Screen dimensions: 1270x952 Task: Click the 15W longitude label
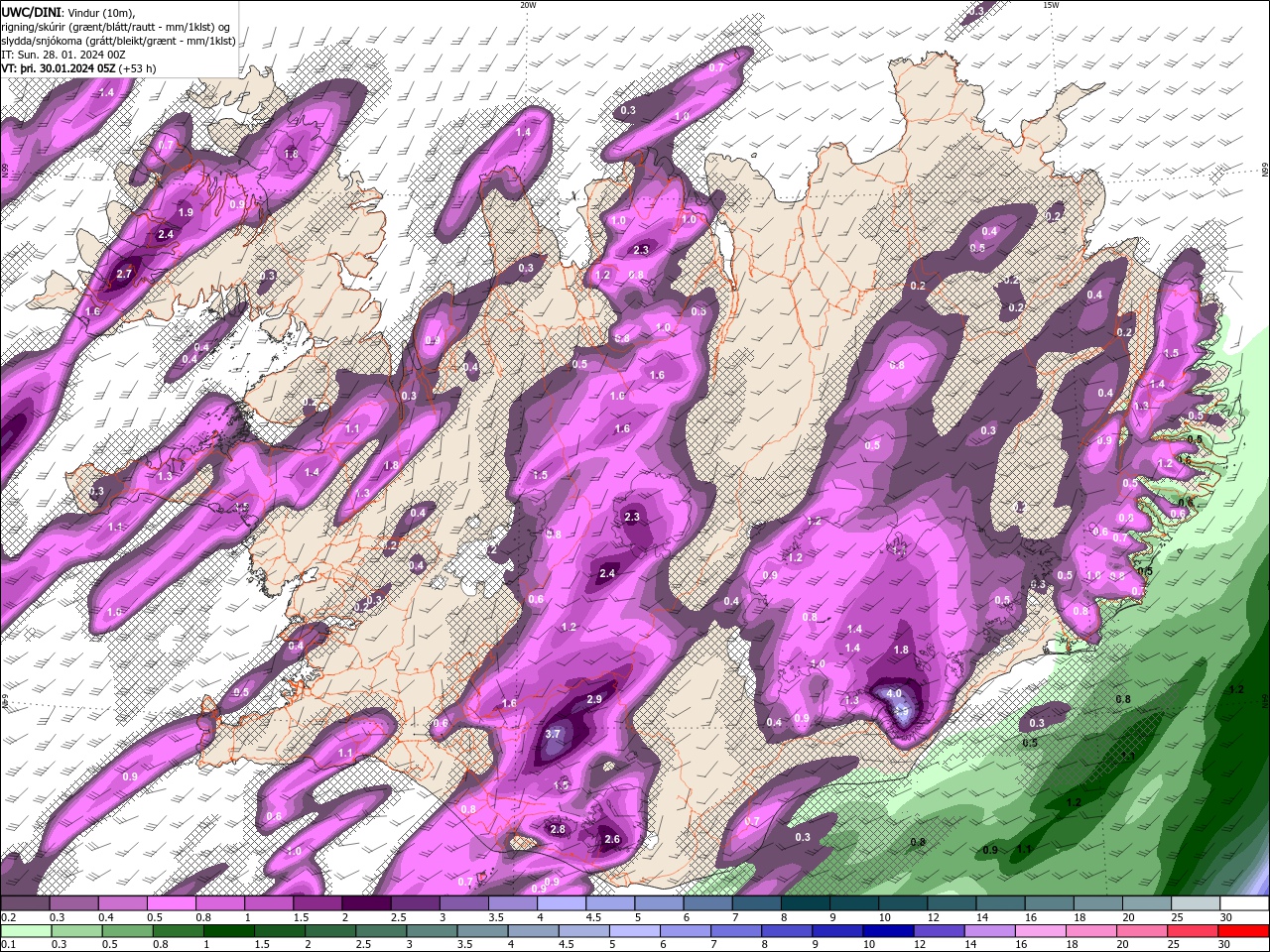click(1051, 5)
